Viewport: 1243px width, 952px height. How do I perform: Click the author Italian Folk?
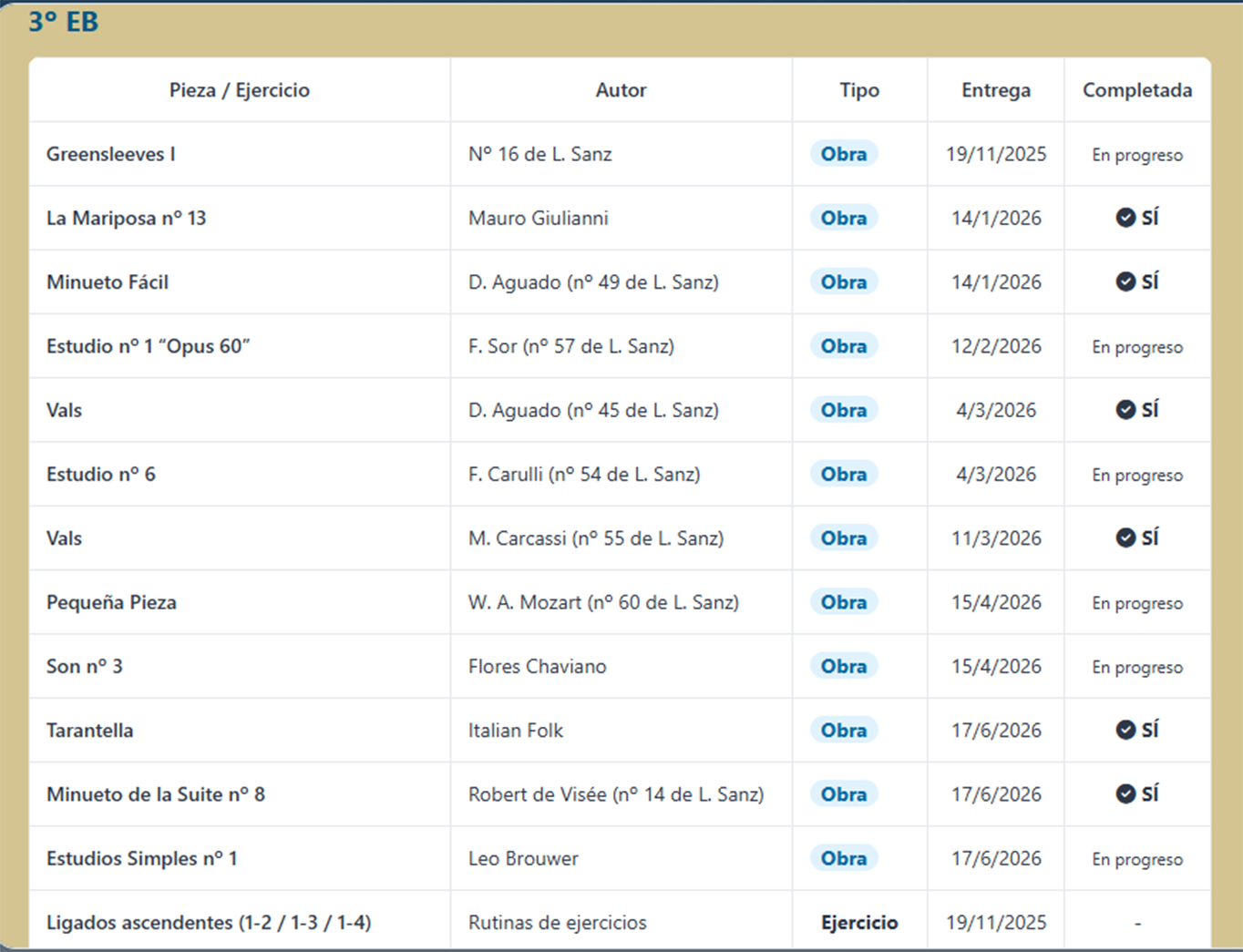click(x=516, y=730)
